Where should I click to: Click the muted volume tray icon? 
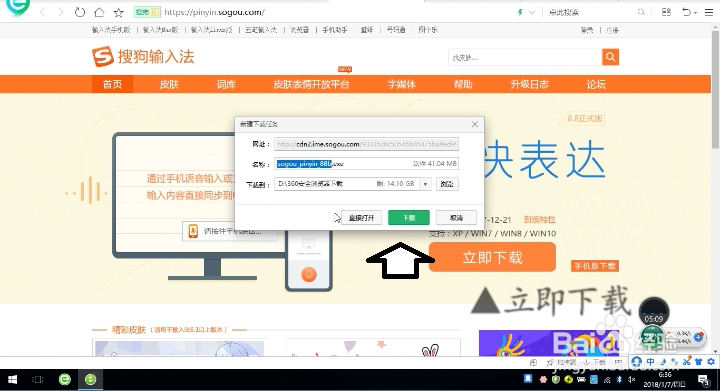tap(631, 380)
